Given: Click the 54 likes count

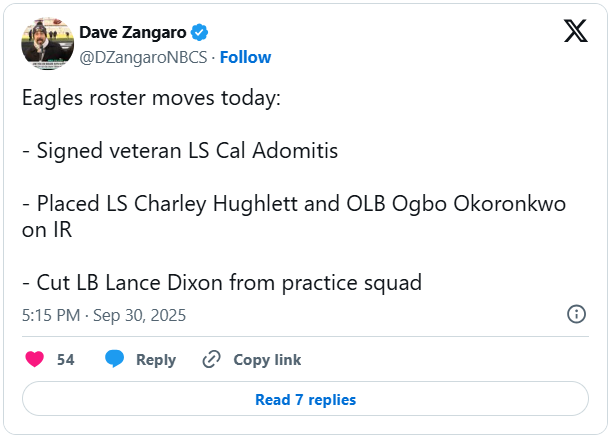Looking at the screenshot, I should [x=66, y=360].
